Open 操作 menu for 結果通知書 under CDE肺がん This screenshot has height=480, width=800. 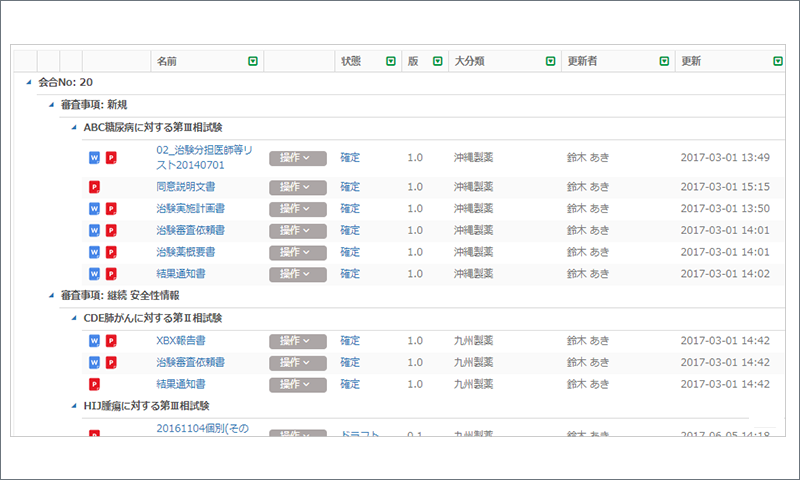coord(298,385)
